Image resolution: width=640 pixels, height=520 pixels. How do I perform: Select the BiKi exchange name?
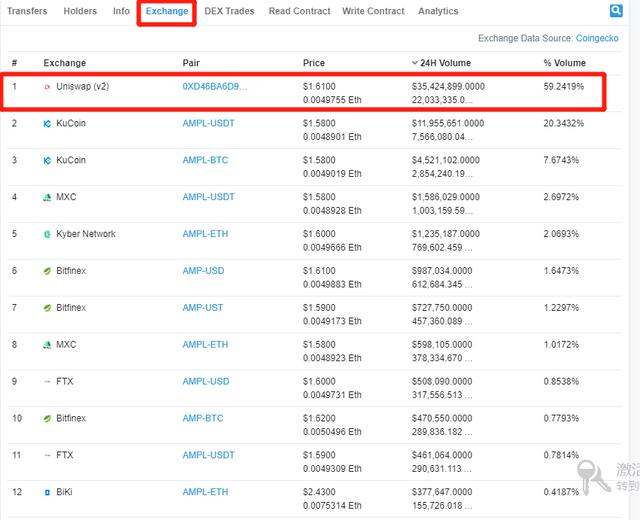(64, 492)
